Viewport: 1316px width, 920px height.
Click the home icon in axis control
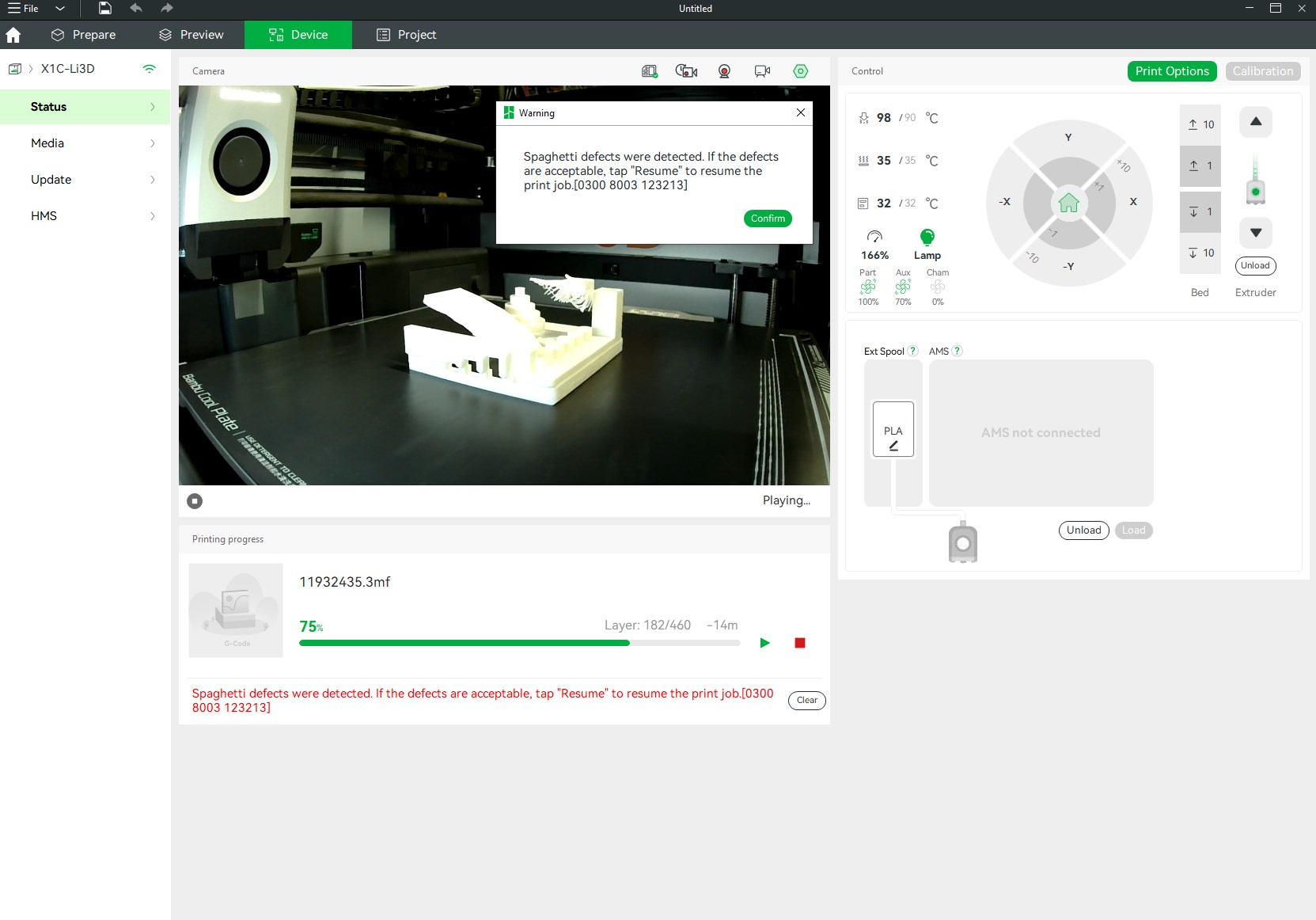click(1068, 203)
